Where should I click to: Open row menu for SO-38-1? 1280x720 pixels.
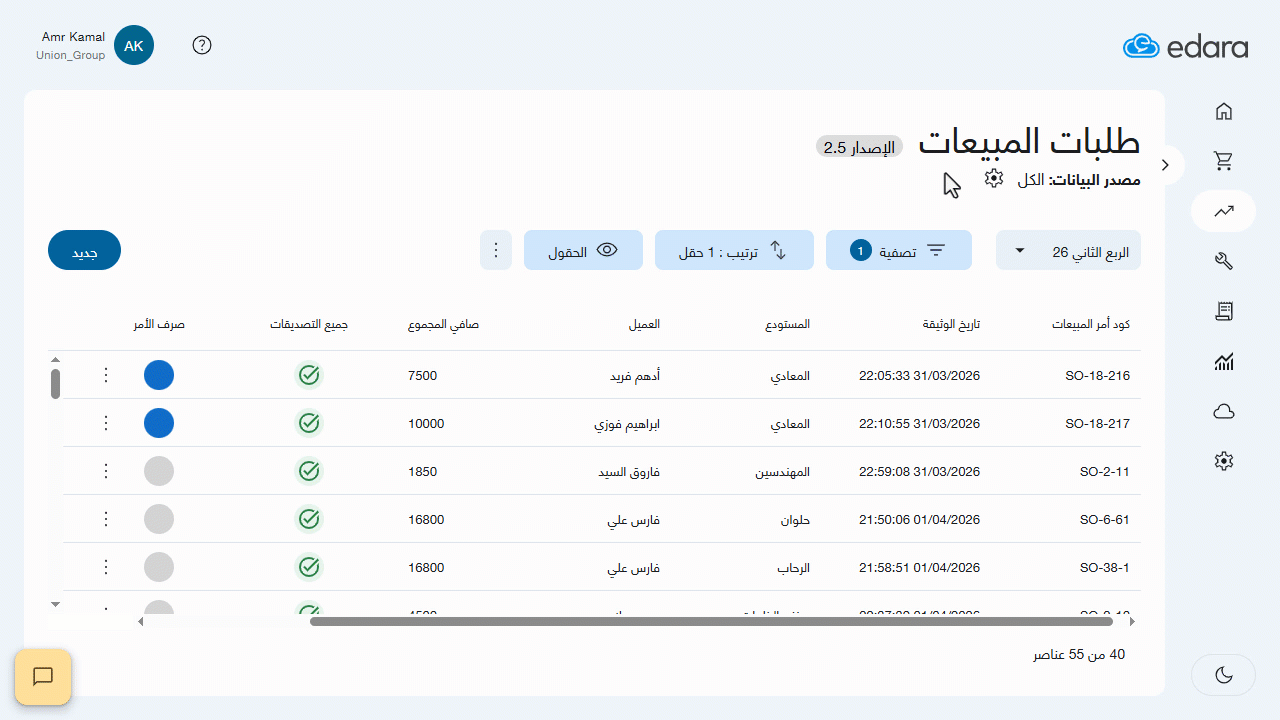pos(106,567)
